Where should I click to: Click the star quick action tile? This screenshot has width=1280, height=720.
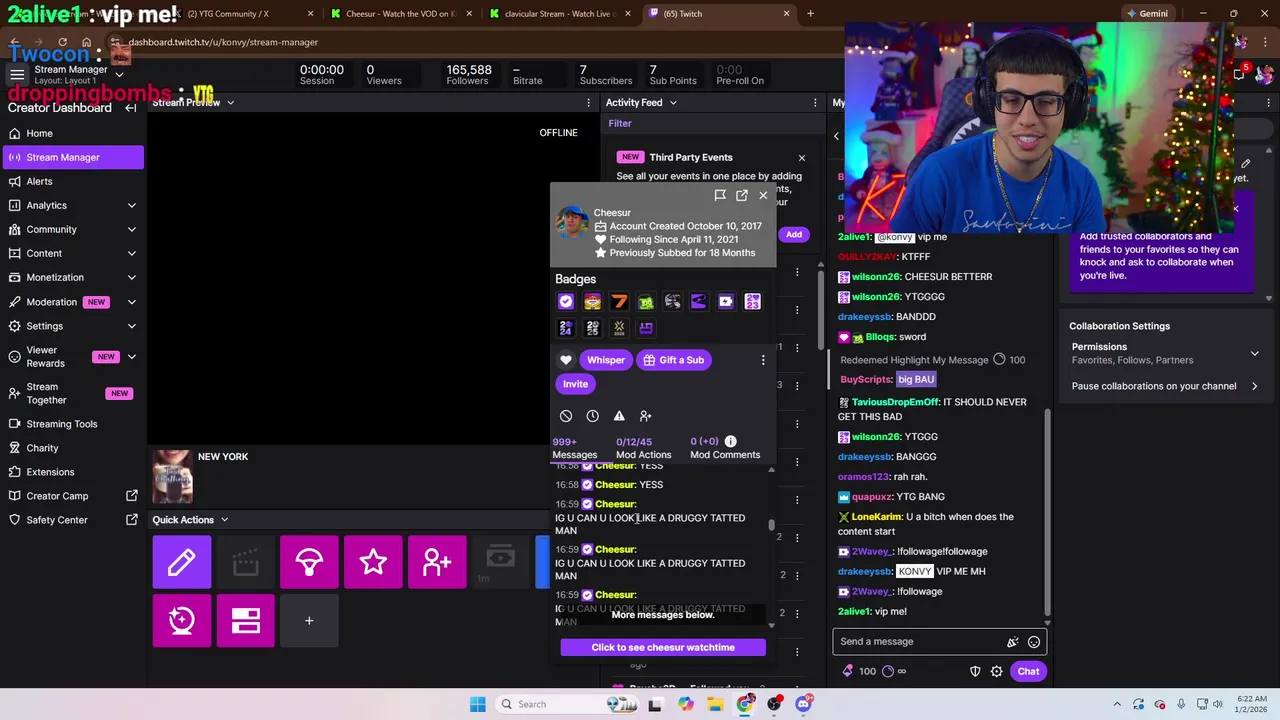click(x=373, y=562)
